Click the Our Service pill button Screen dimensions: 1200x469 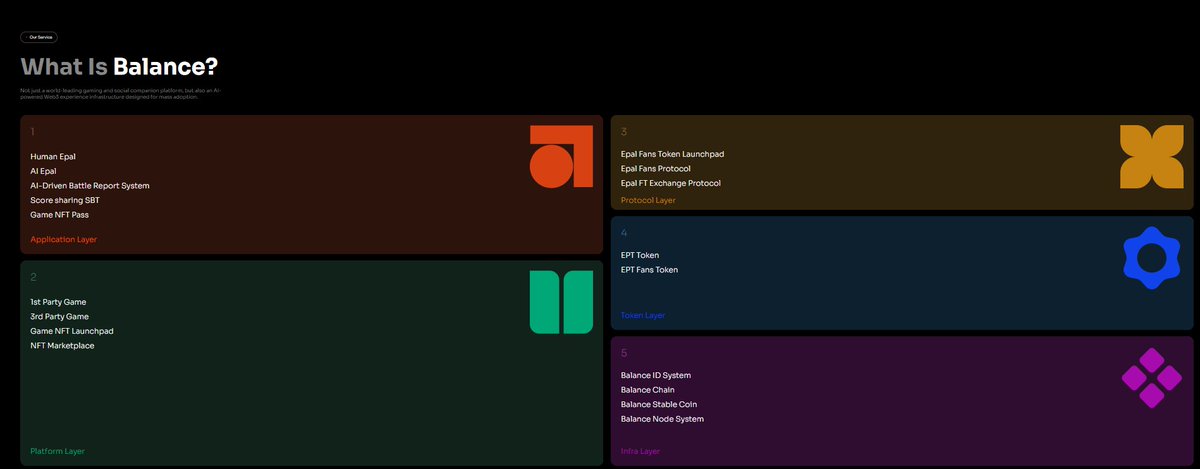pyautogui.click(x=39, y=37)
